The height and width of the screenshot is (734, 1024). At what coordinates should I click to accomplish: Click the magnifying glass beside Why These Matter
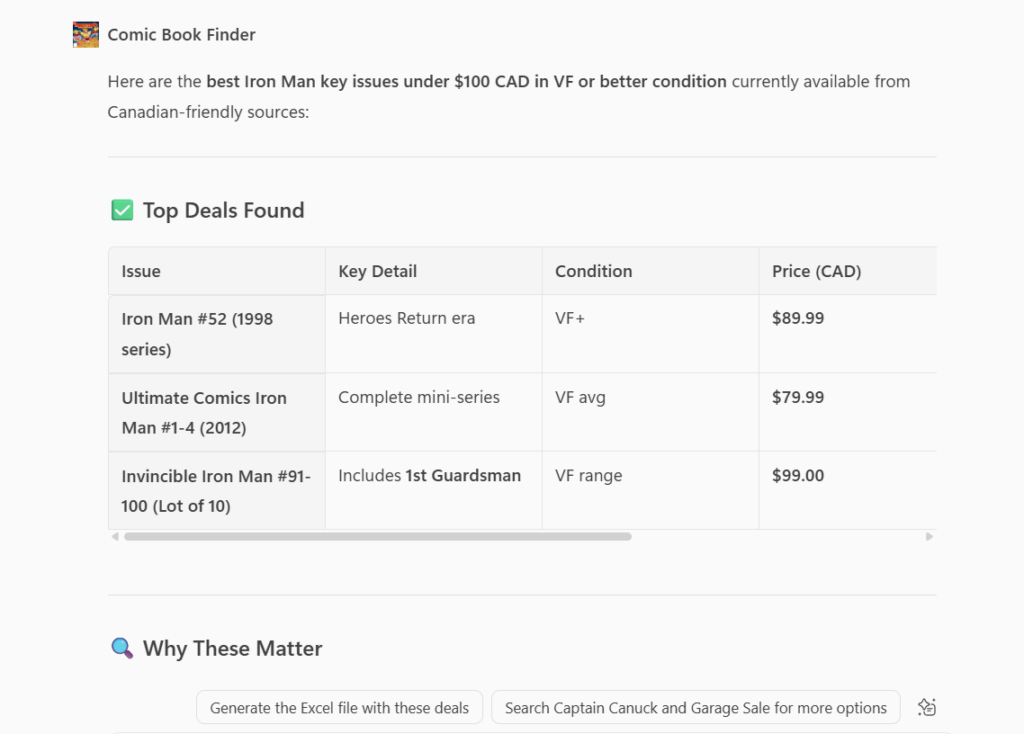click(x=122, y=648)
